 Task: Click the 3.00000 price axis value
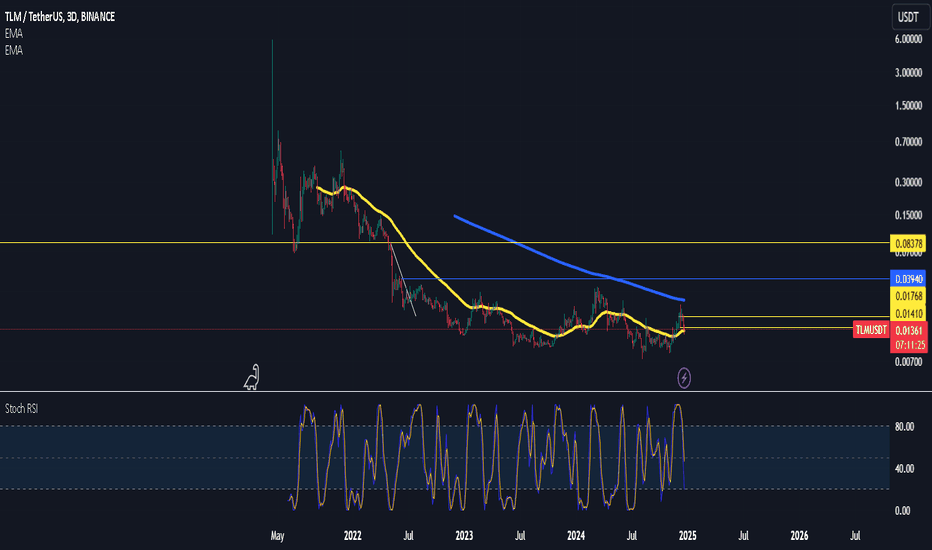point(909,73)
